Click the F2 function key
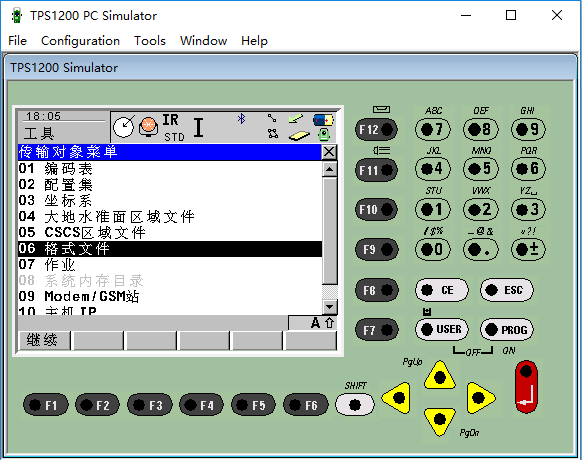Image resolution: width=582 pixels, height=460 pixels. 98,405
